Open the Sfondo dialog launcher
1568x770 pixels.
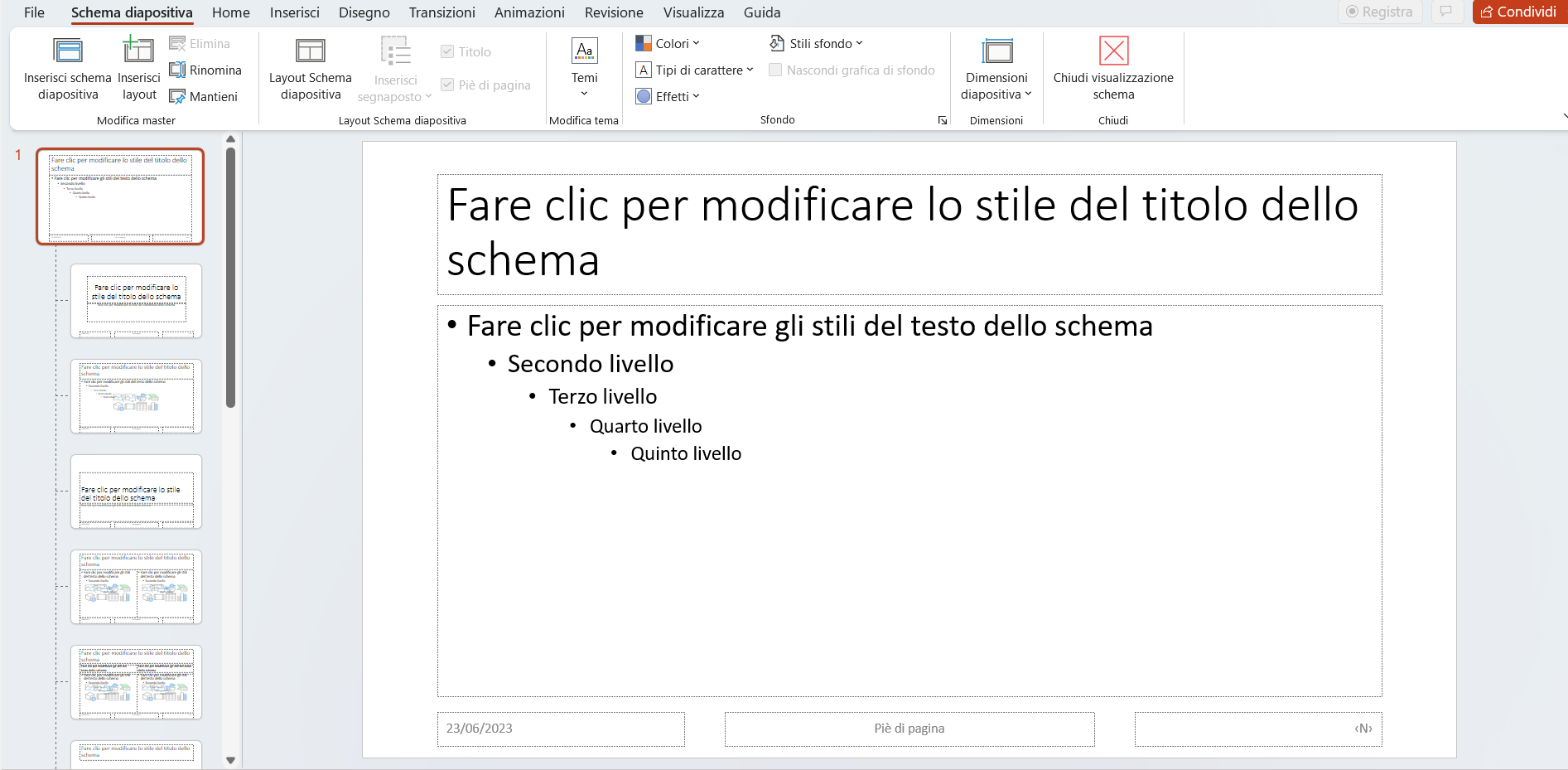(942, 119)
